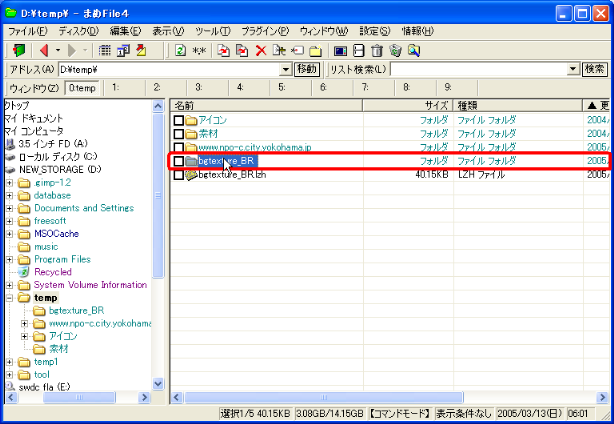Tick the checkbox for bgtexture_BR.lzh file

pyautogui.click(x=179, y=175)
